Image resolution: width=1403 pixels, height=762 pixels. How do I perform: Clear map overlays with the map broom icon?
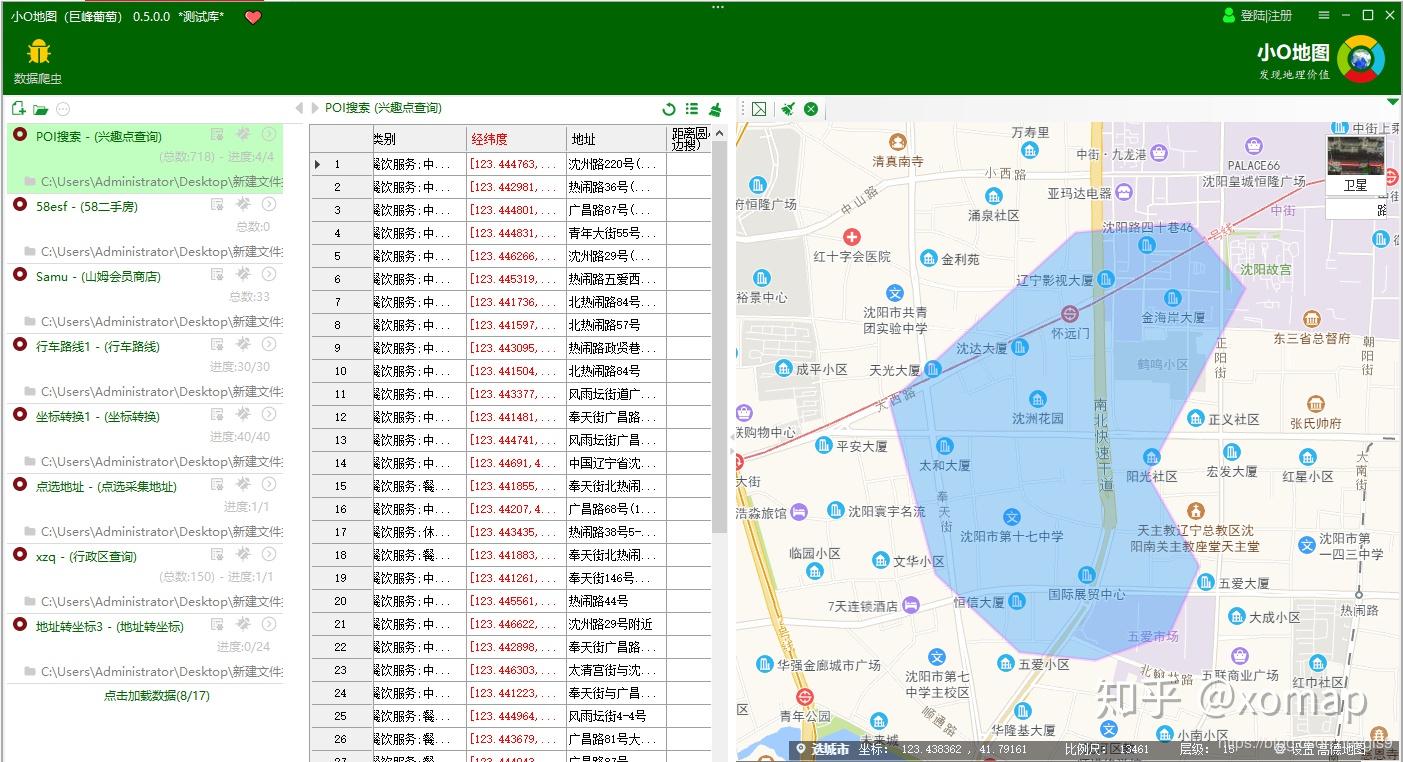[x=788, y=109]
